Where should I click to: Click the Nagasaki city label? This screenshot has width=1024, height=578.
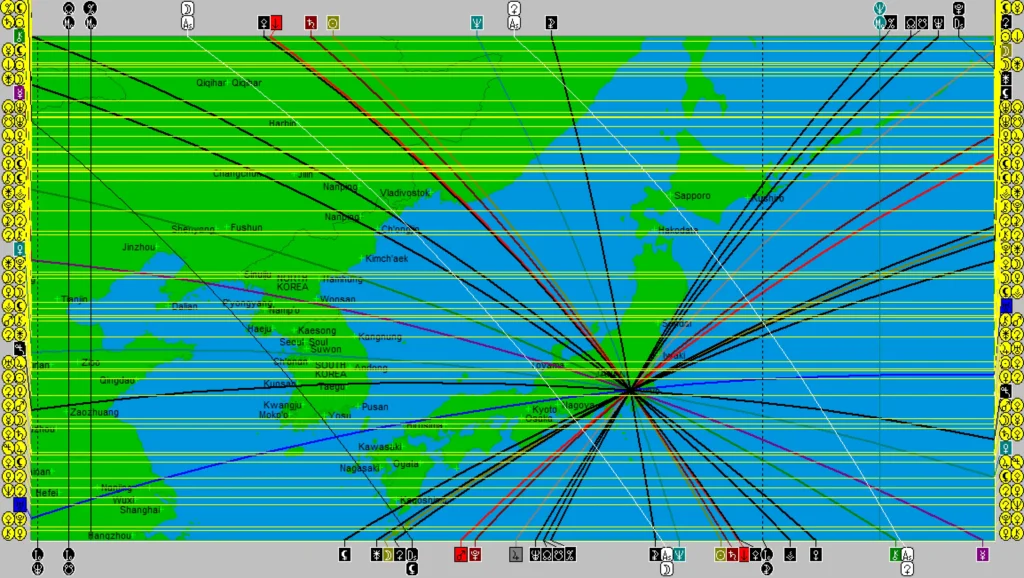coord(359,468)
